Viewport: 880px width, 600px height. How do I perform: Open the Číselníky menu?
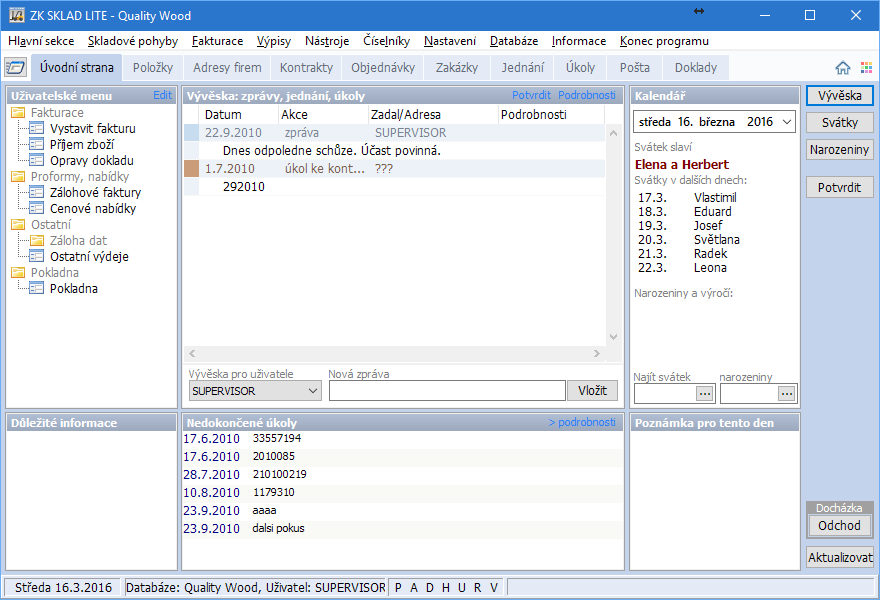pyautogui.click(x=386, y=41)
